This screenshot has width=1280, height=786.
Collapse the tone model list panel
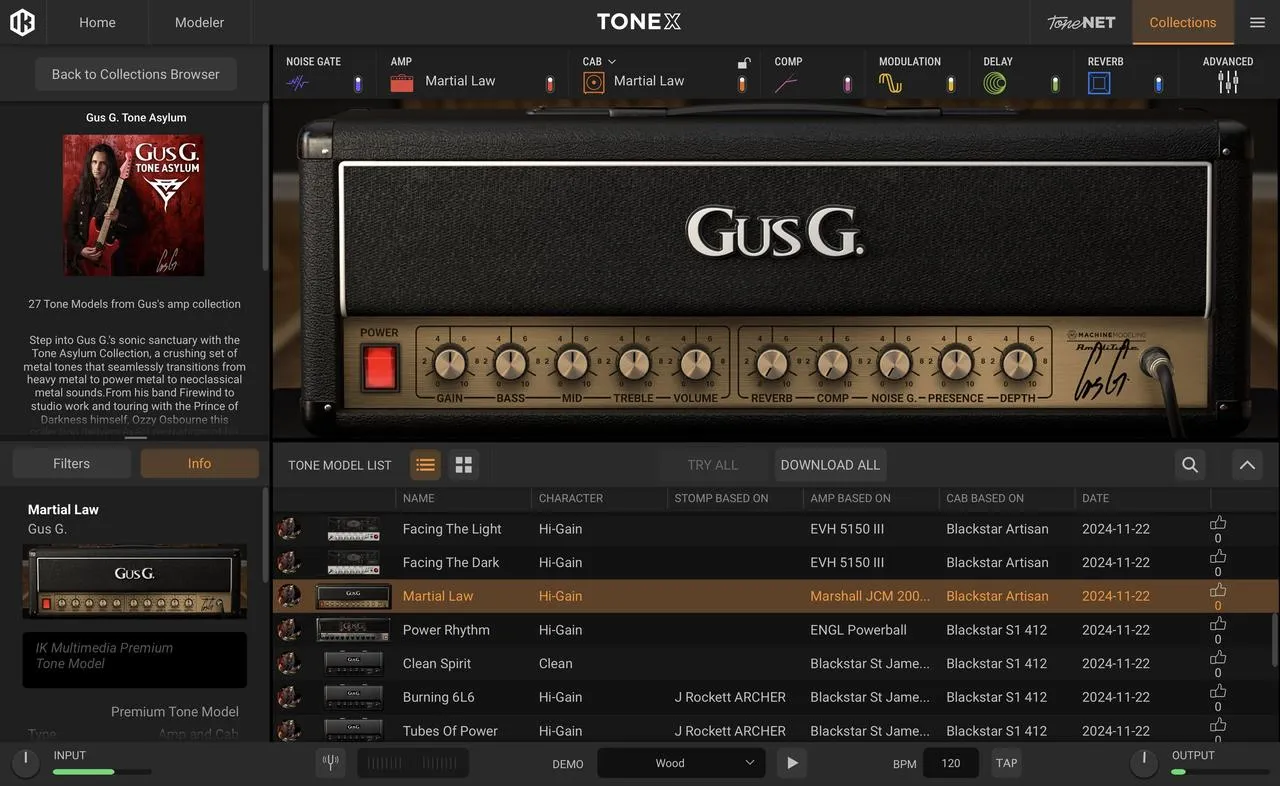pos(1247,465)
